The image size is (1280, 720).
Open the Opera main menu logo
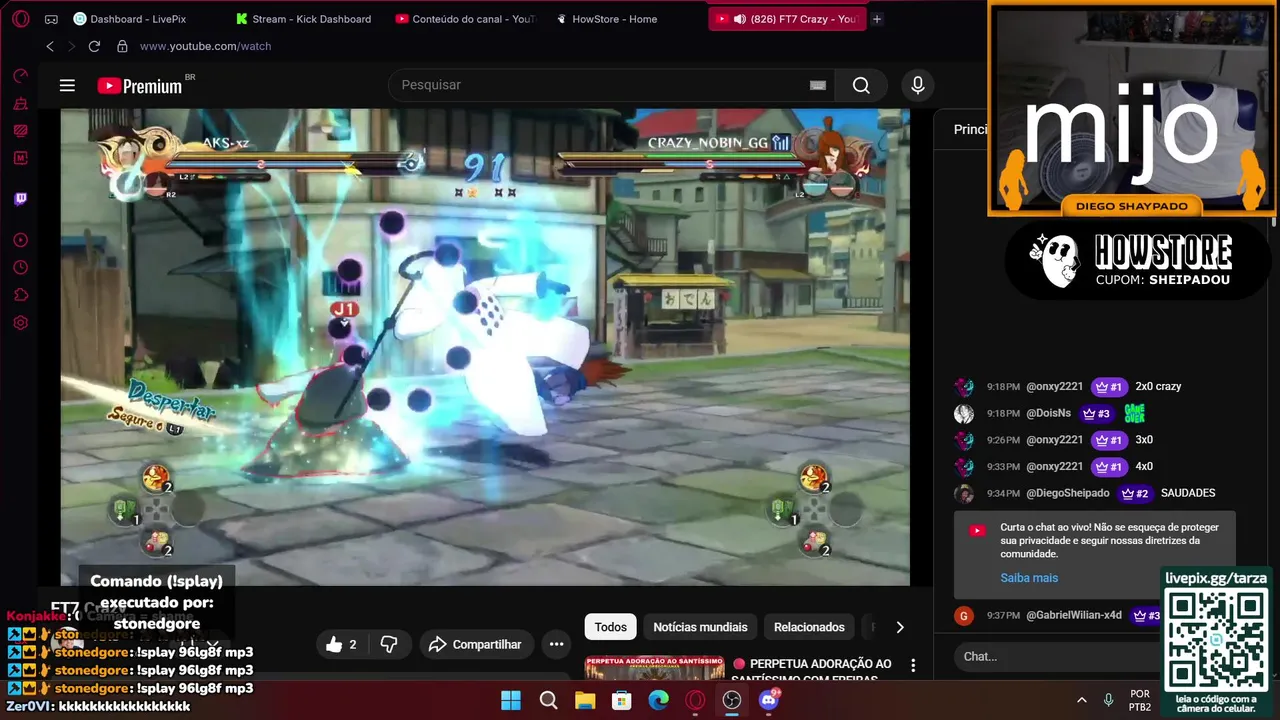[20, 19]
